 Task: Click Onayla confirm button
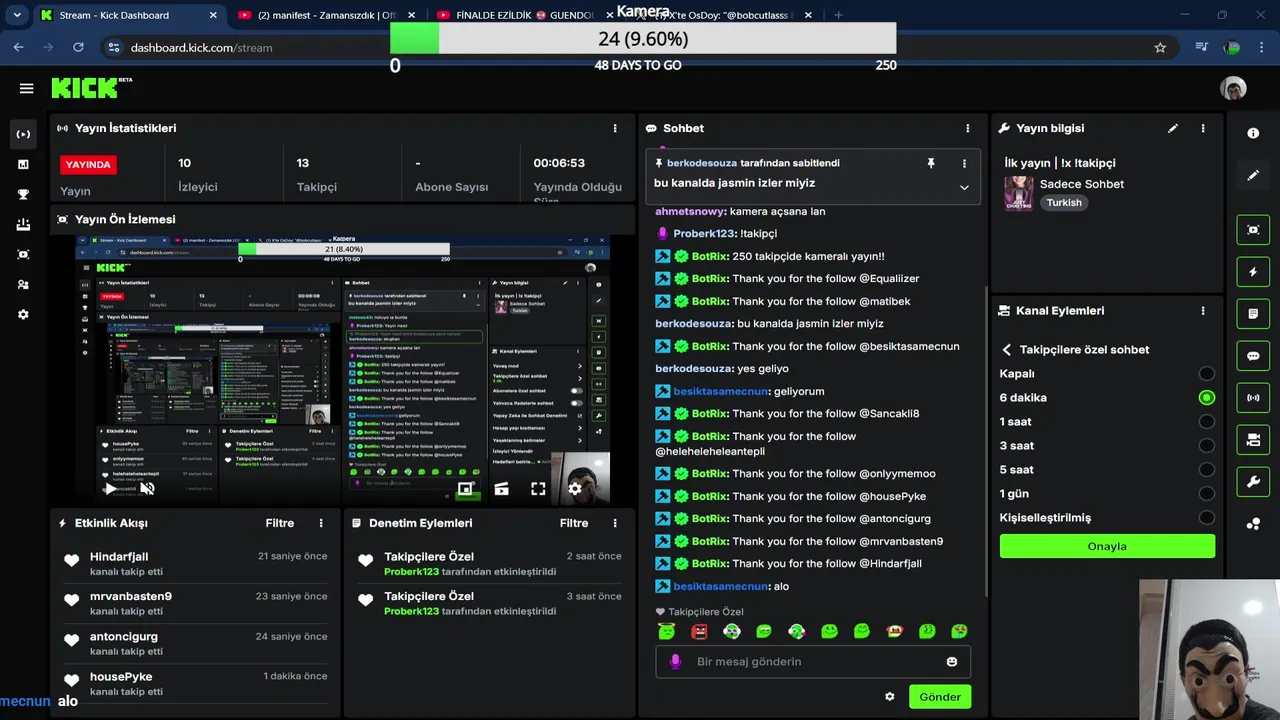click(x=1107, y=546)
